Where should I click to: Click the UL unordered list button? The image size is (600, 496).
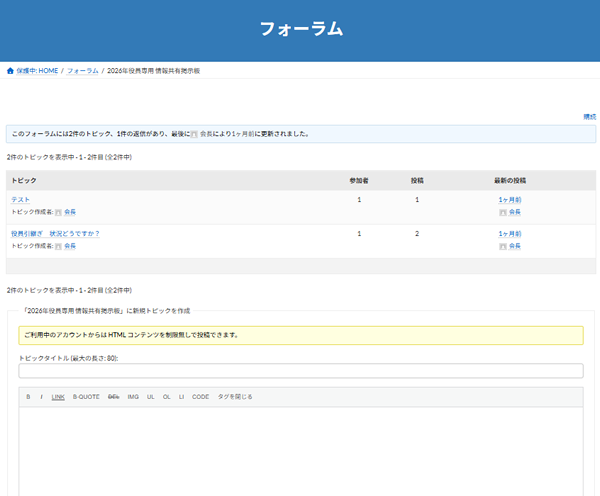tap(150, 397)
